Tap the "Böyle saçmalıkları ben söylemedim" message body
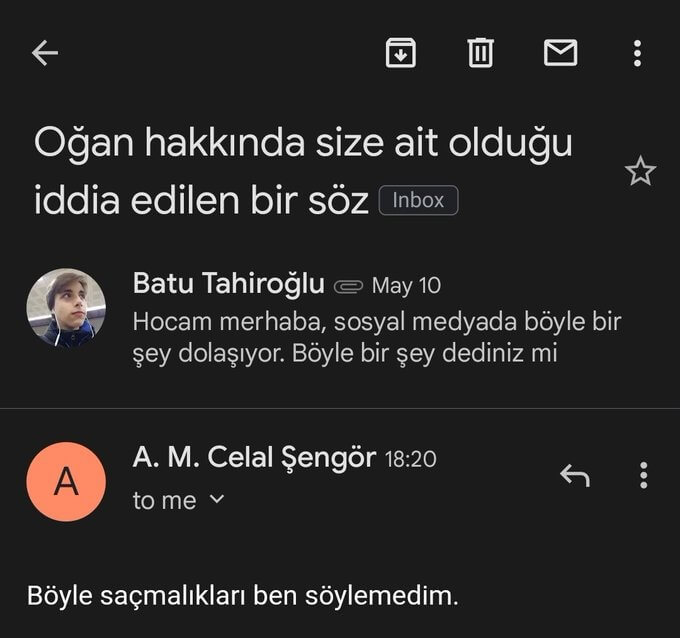Screen dimensions: 680x638 (x=243, y=597)
